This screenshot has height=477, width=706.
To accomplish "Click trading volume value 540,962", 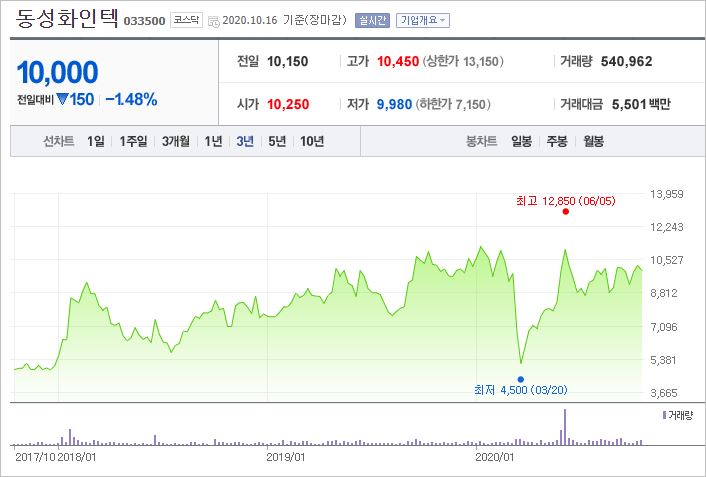I will pyautogui.click(x=626, y=61).
